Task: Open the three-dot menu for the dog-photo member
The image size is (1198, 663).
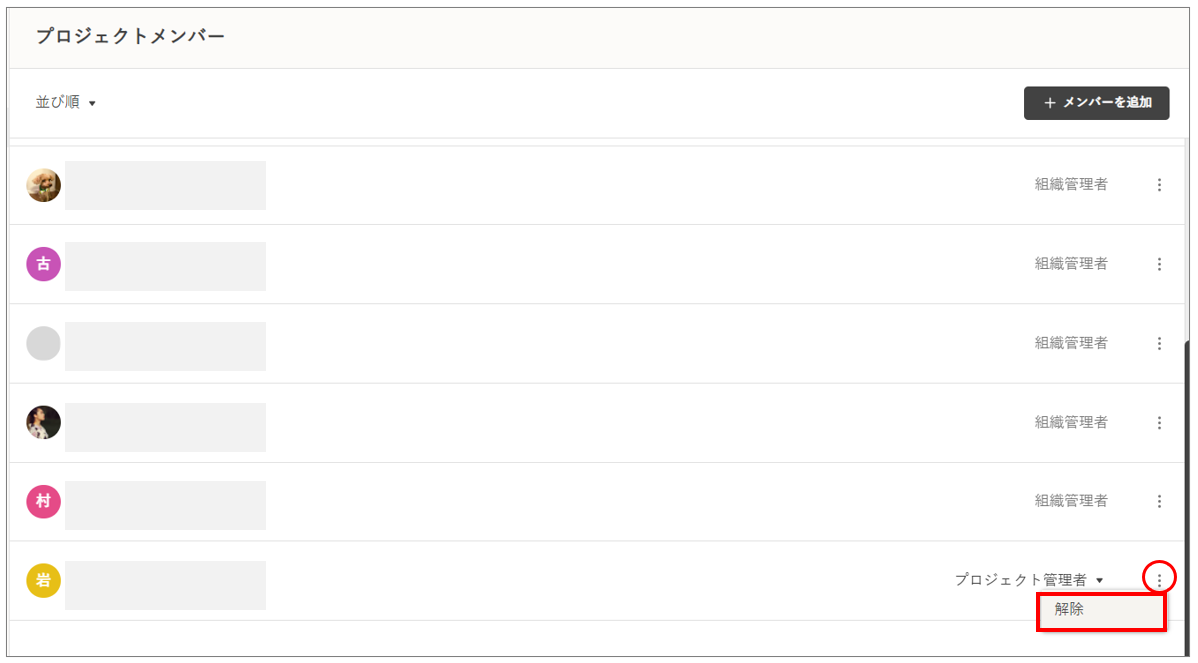Action: (x=1159, y=185)
